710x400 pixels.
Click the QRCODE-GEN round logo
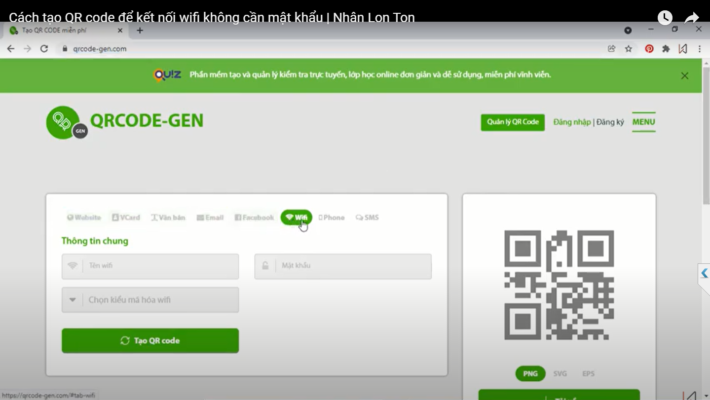66,122
